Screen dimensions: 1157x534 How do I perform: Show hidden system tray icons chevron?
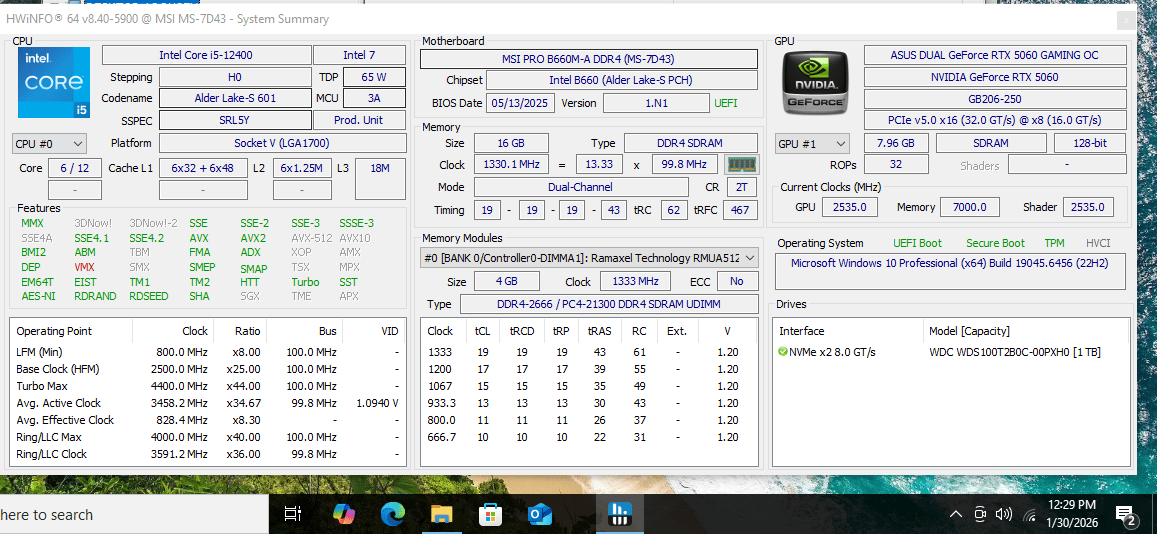956,514
